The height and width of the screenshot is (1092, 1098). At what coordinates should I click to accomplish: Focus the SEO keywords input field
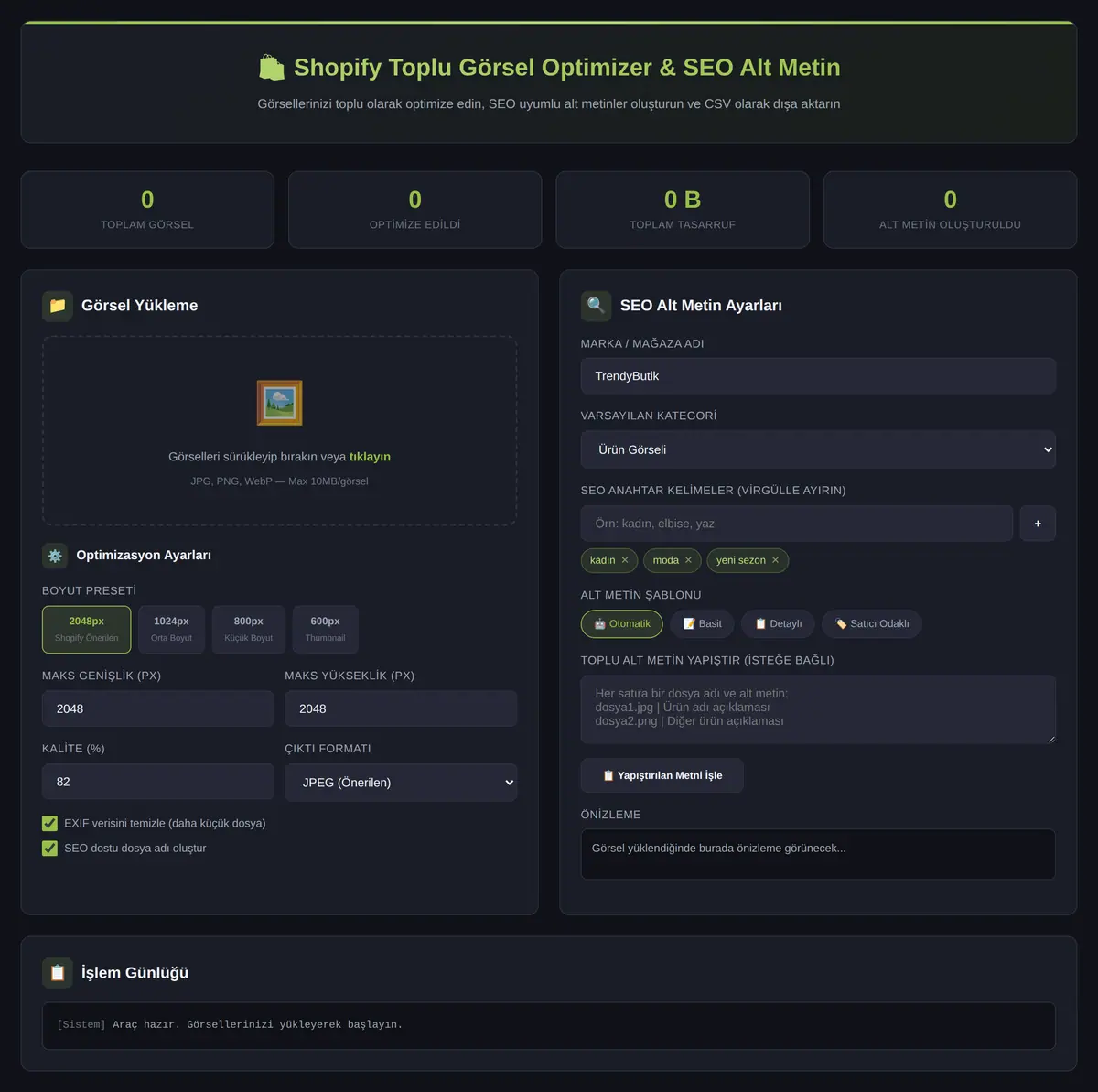(797, 524)
